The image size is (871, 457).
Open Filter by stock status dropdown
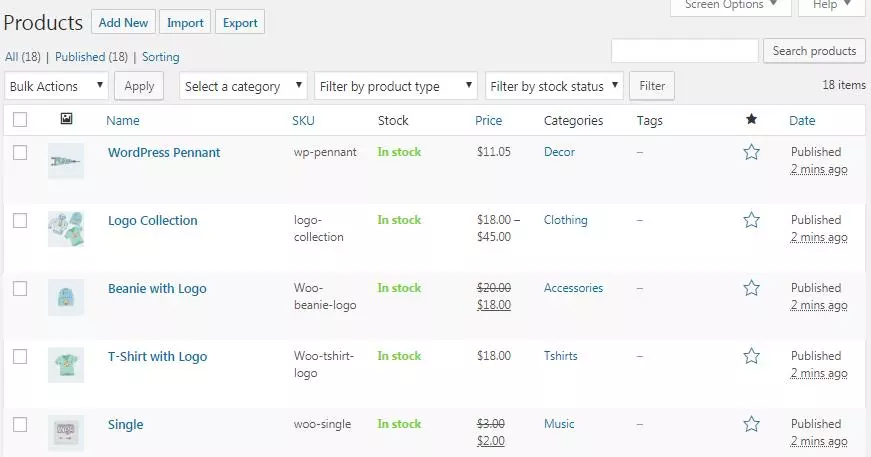(x=554, y=86)
